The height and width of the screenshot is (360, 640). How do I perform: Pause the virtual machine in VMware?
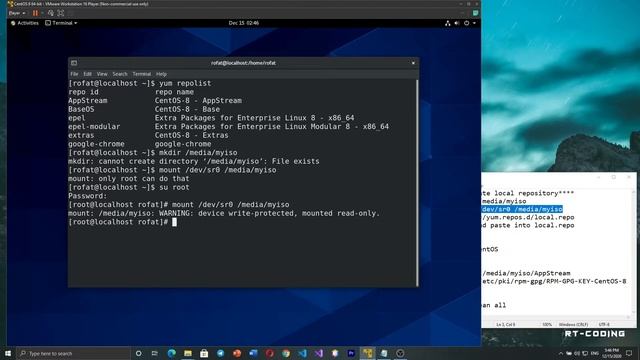[35, 13]
